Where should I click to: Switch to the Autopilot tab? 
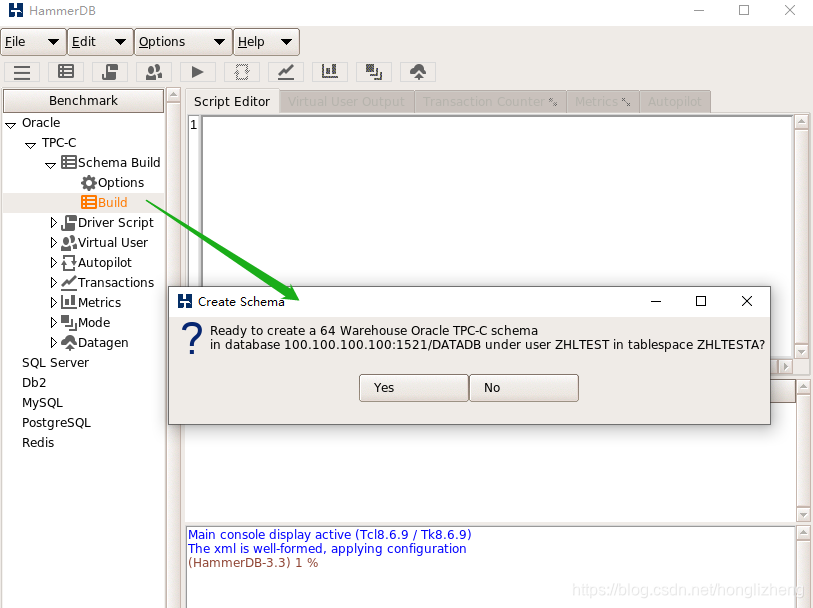(x=675, y=102)
